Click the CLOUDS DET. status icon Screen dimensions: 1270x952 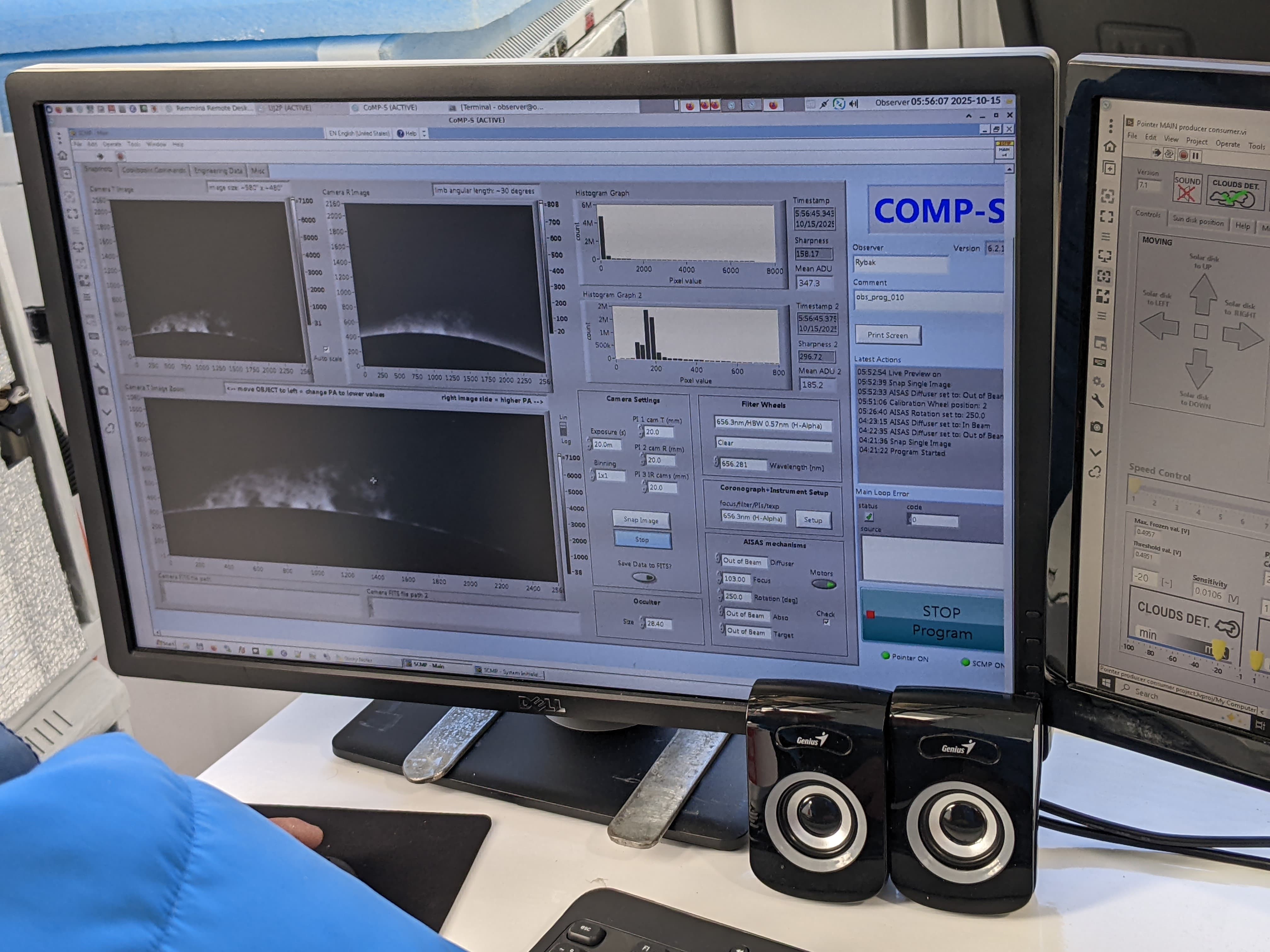click(1233, 198)
